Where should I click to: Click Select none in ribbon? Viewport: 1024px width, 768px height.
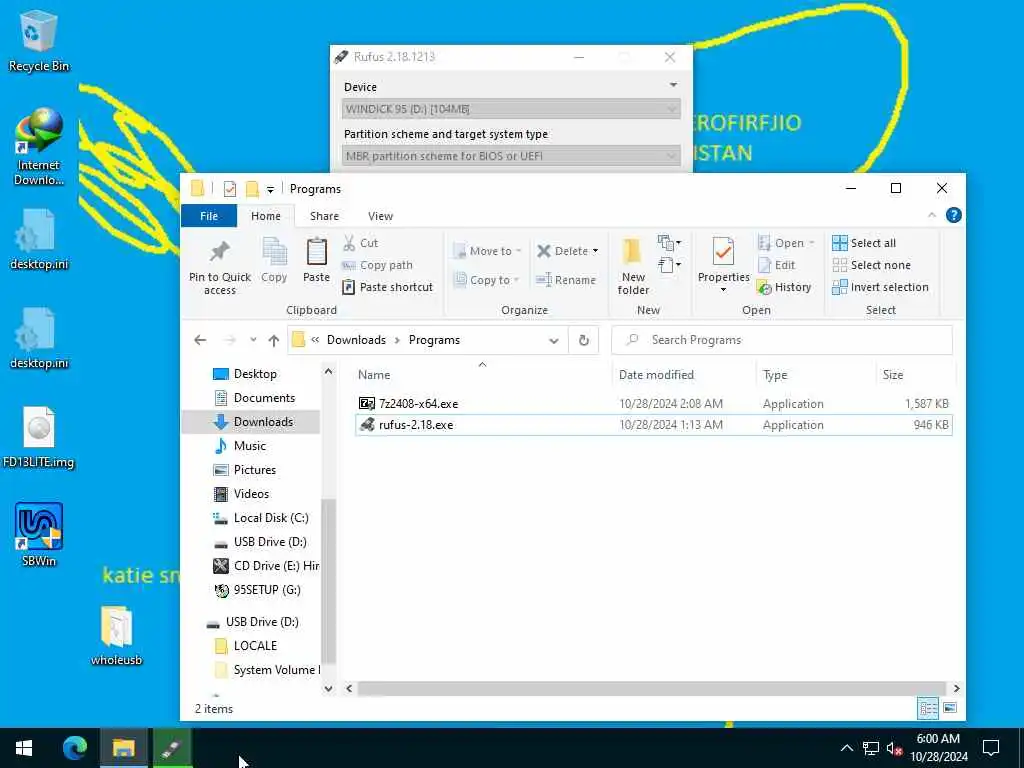(x=871, y=265)
